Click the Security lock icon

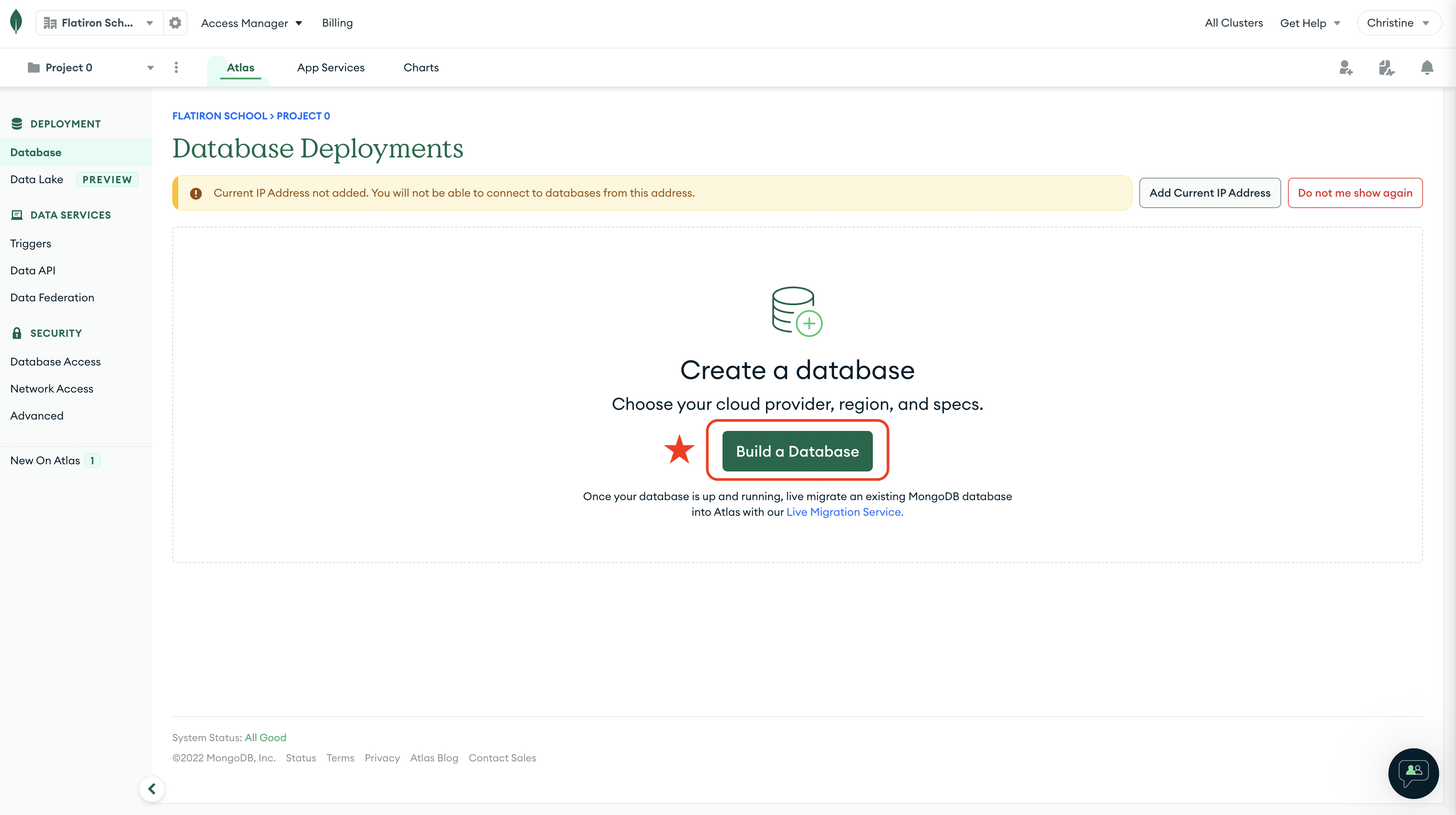pyautogui.click(x=17, y=333)
